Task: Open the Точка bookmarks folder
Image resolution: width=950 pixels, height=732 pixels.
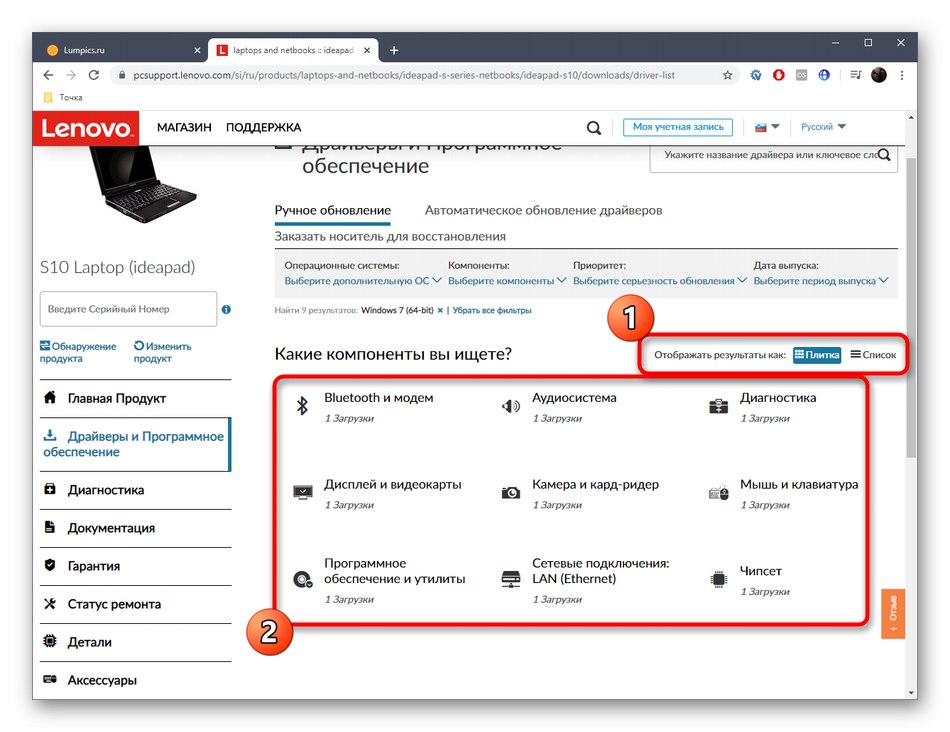Action: point(64,98)
